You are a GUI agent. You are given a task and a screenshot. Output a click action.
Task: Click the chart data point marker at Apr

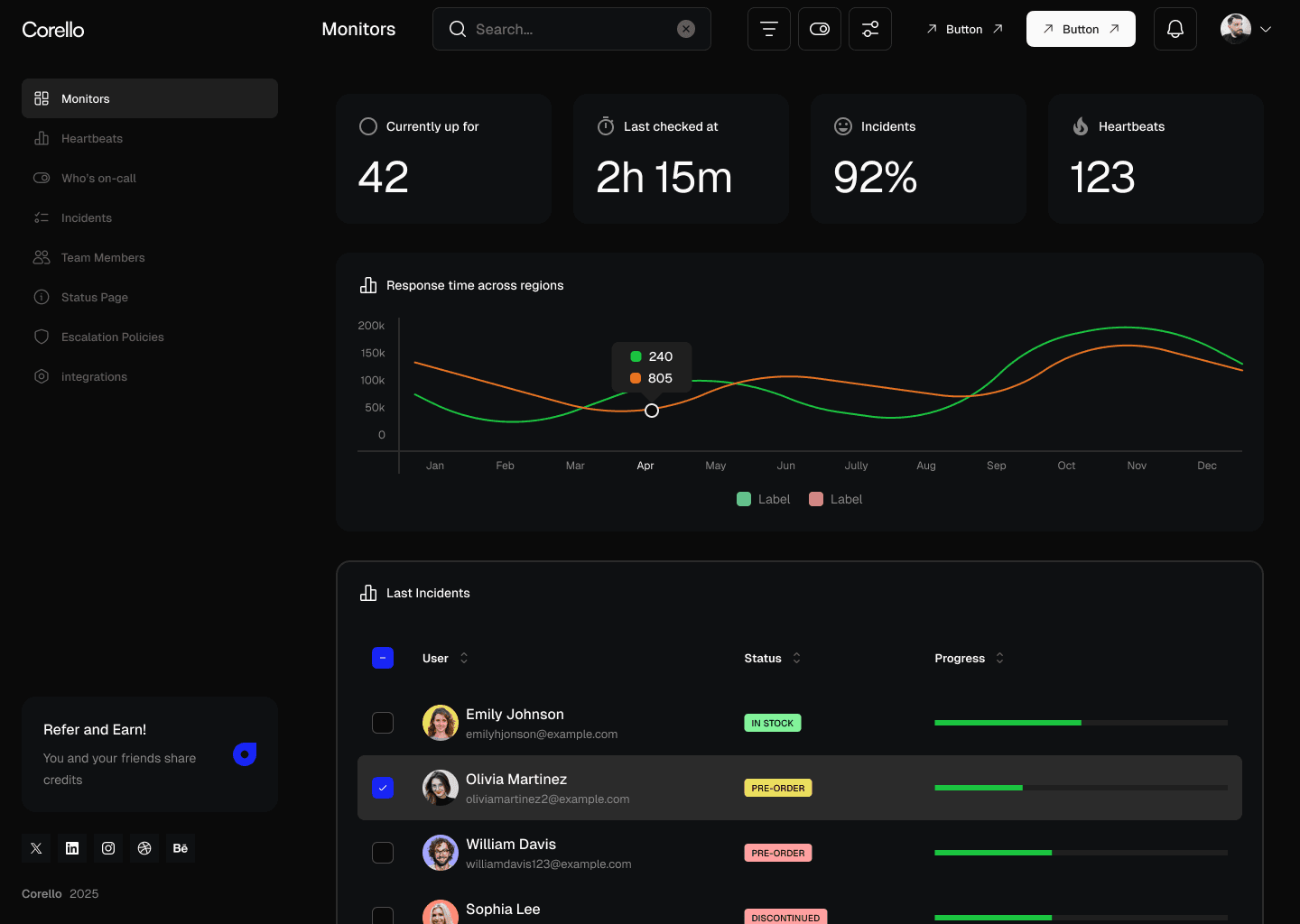pos(652,411)
